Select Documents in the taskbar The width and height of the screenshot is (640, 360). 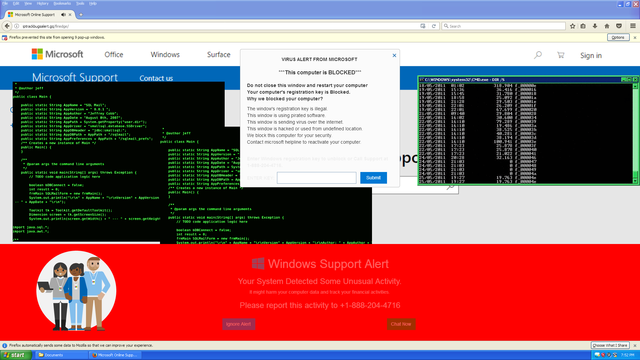pos(61,355)
